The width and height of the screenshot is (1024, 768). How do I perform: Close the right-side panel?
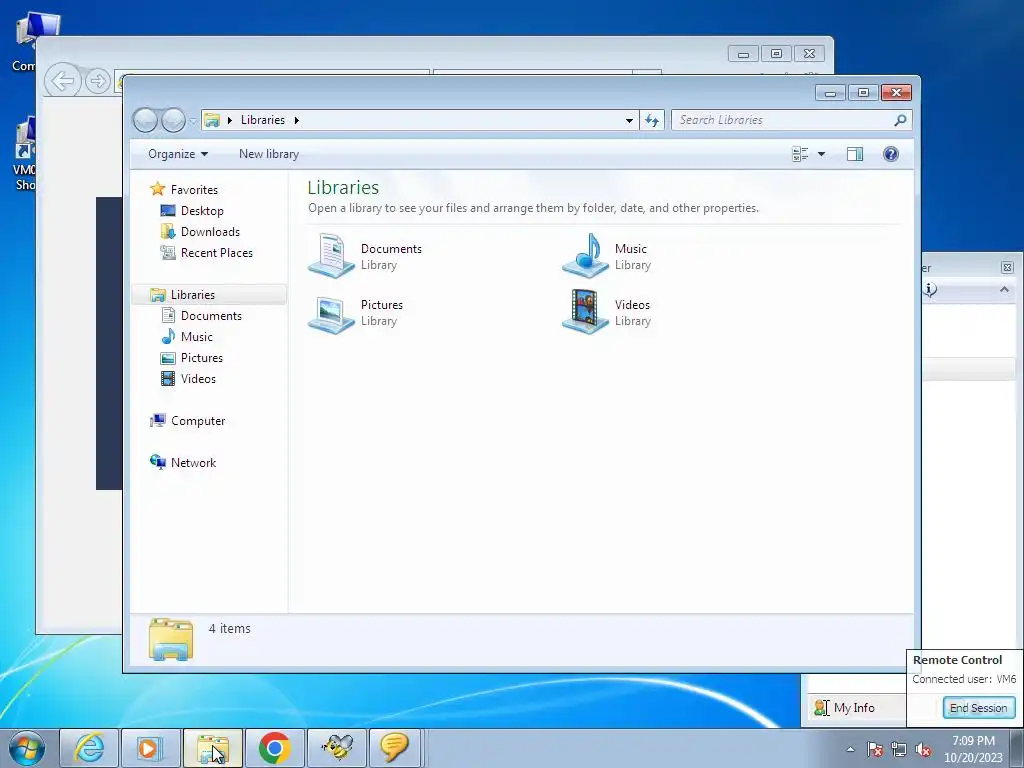click(x=1007, y=267)
